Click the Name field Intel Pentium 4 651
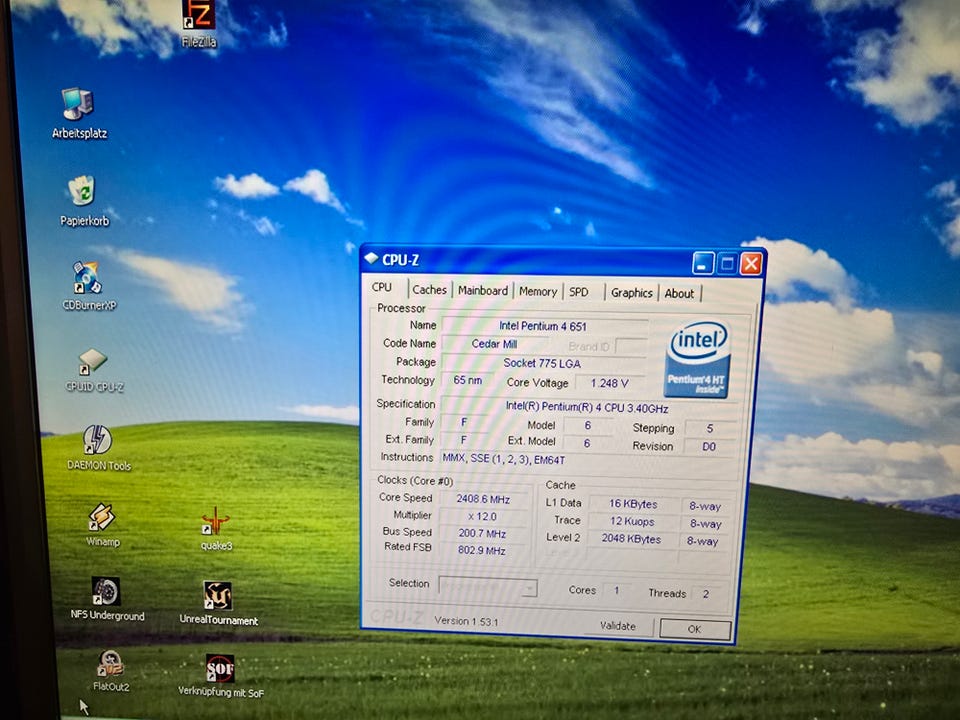Screen dimensions: 960x720 [544, 326]
